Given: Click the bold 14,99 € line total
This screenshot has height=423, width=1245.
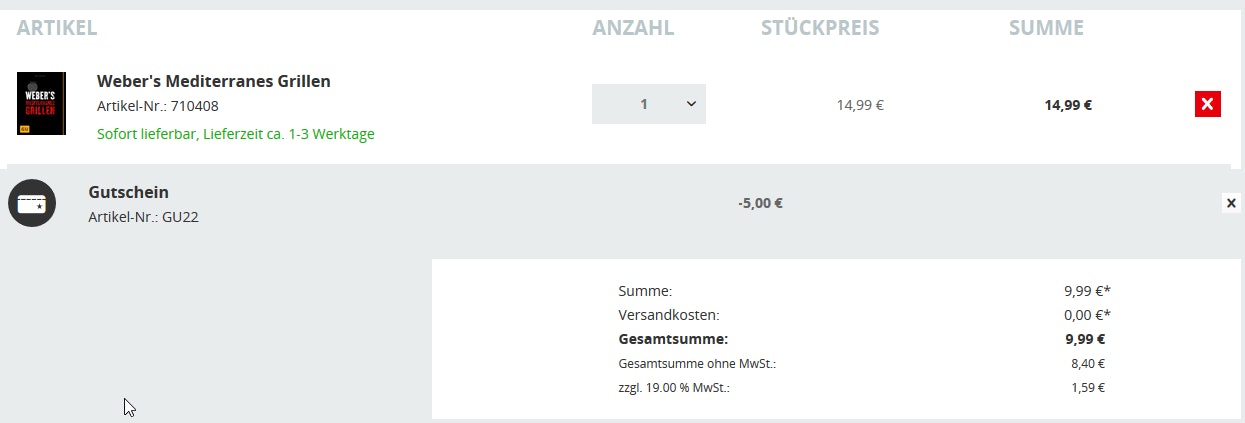Looking at the screenshot, I should pyautogui.click(x=1068, y=104).
